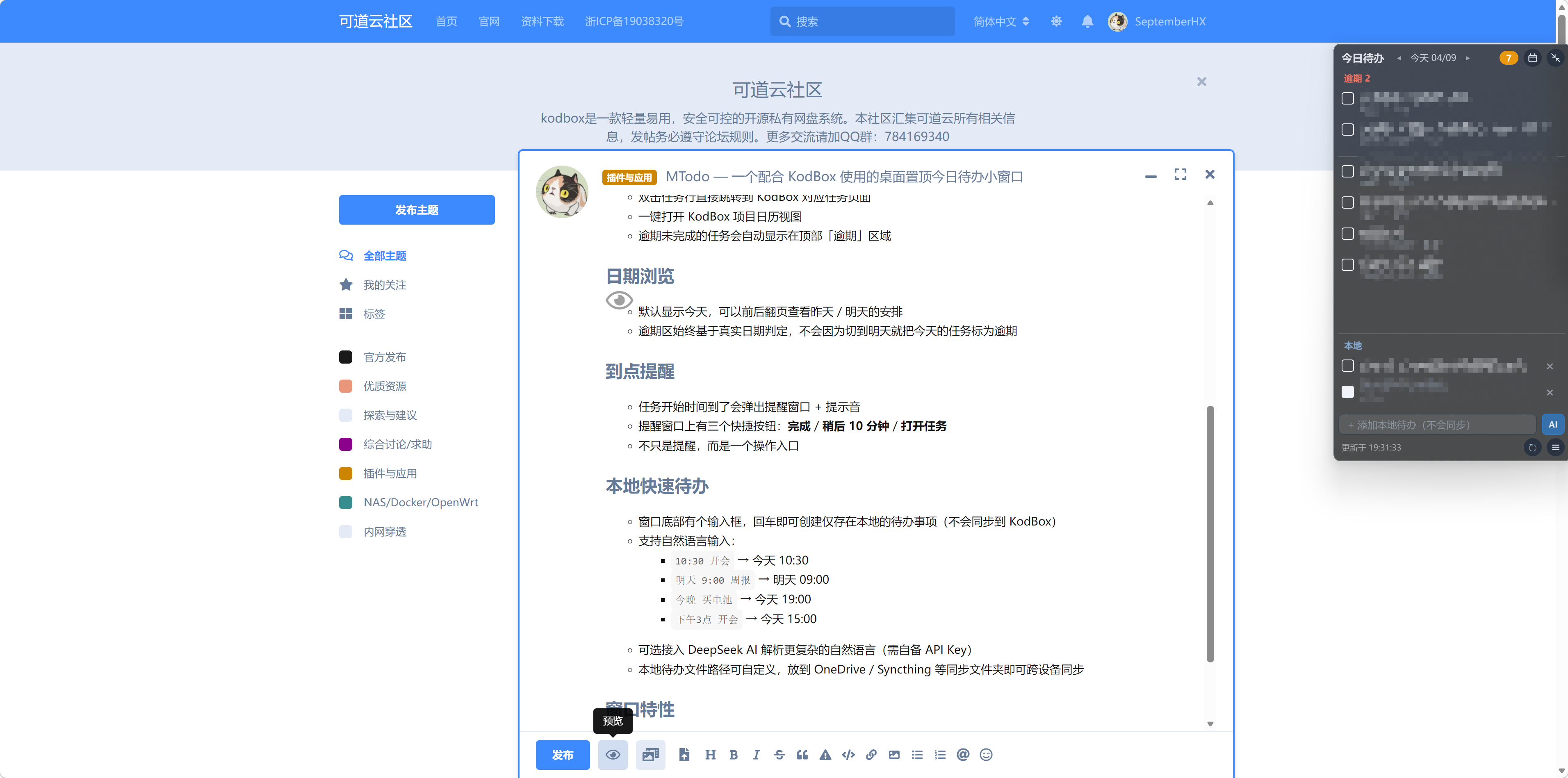Refresh the todo list with the circular arrow icon
The height and width of the screenshot is (778, 1568).
(x=1532, y=448)
